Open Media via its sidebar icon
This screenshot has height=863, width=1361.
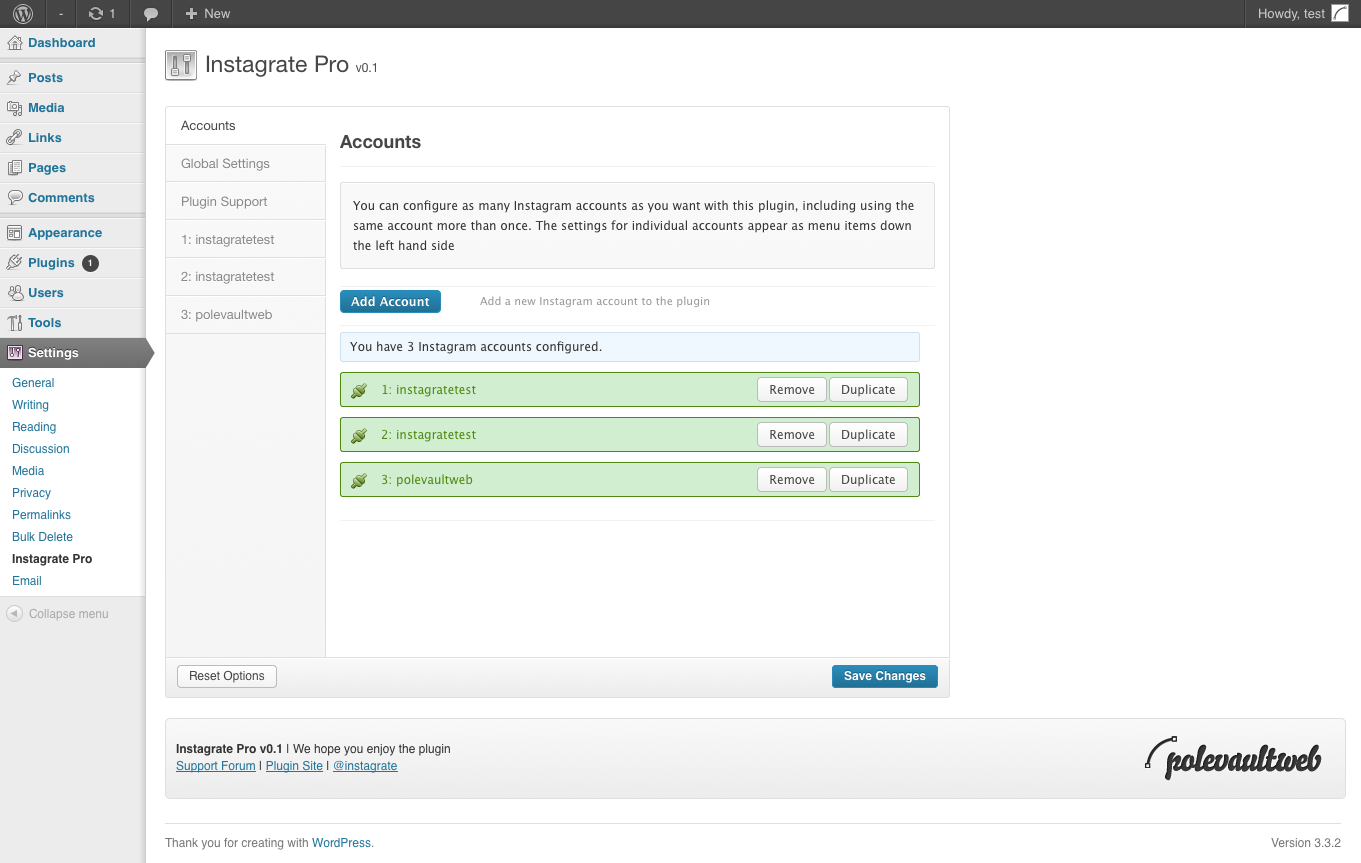pyautogui.click(x=14, y=107)
